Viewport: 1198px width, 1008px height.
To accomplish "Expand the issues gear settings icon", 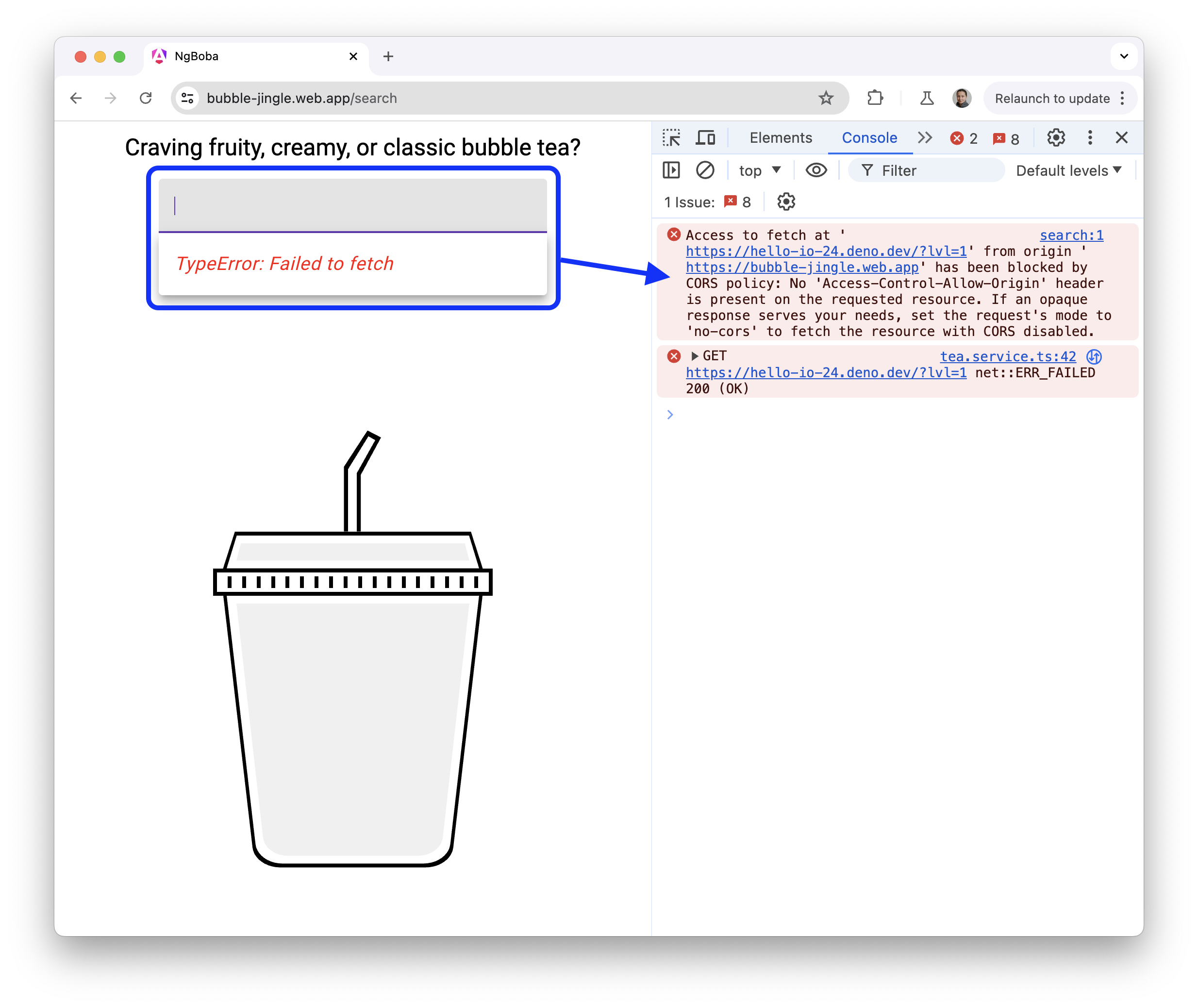I will 784,204.
